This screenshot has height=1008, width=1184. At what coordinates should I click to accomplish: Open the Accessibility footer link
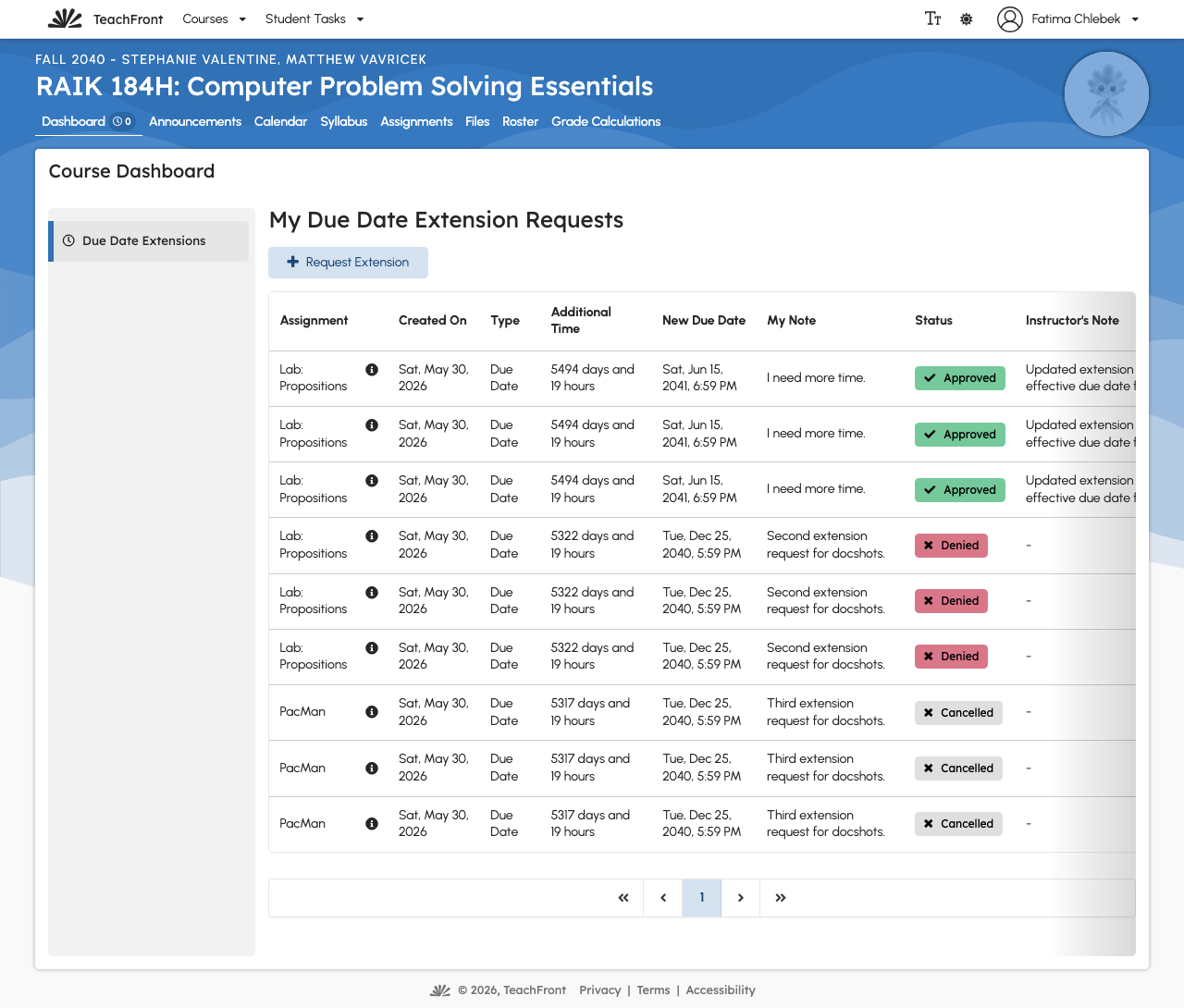tap(721, 990)
